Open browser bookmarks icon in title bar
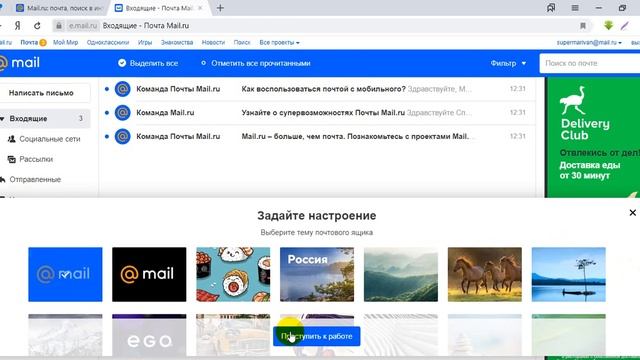Screen dimensions: 640x360 pos(551,8)
